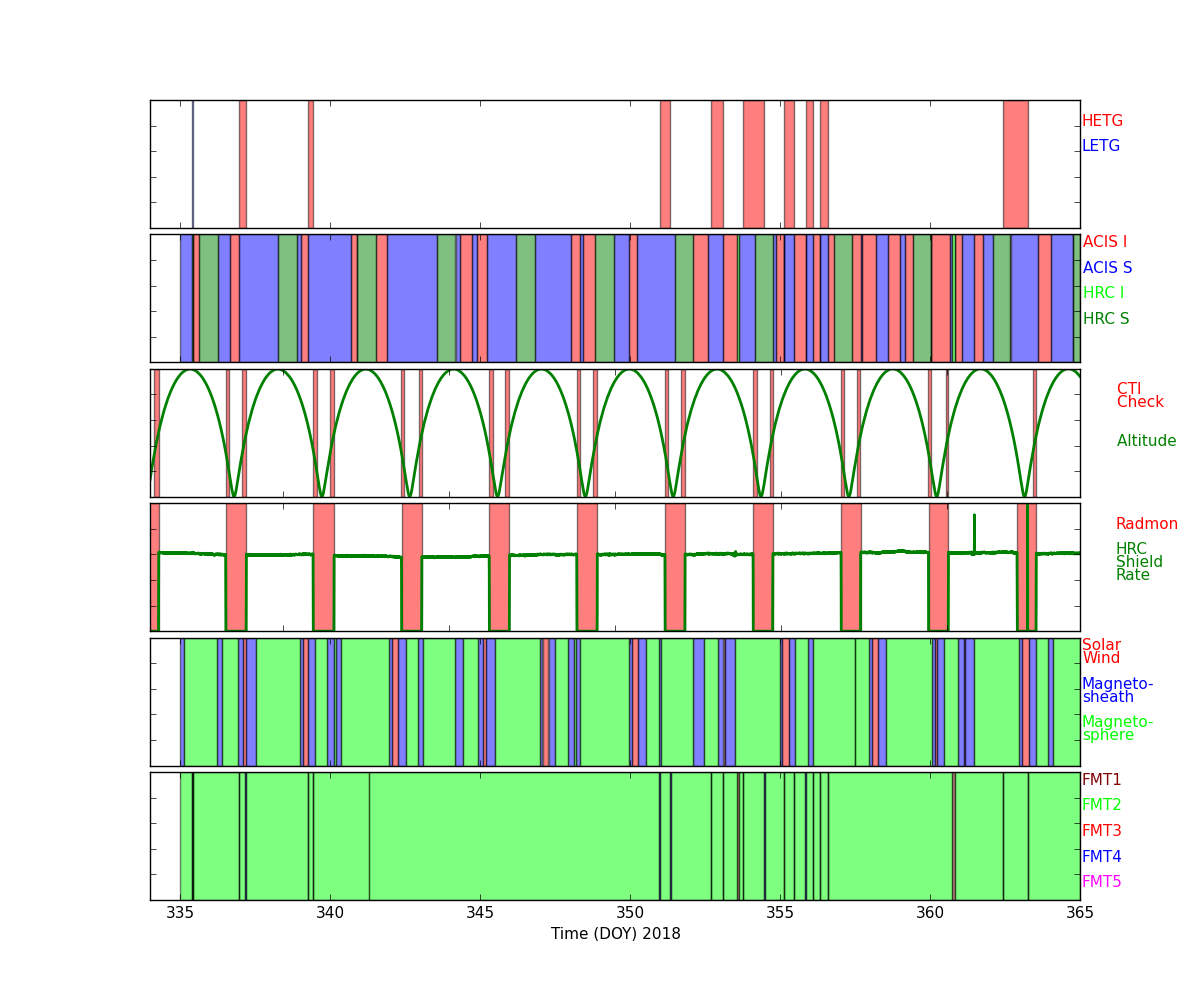Click the blue Magnetosheath legend label
This screenshot has width=1200, height=1000.
[1117, 691]
